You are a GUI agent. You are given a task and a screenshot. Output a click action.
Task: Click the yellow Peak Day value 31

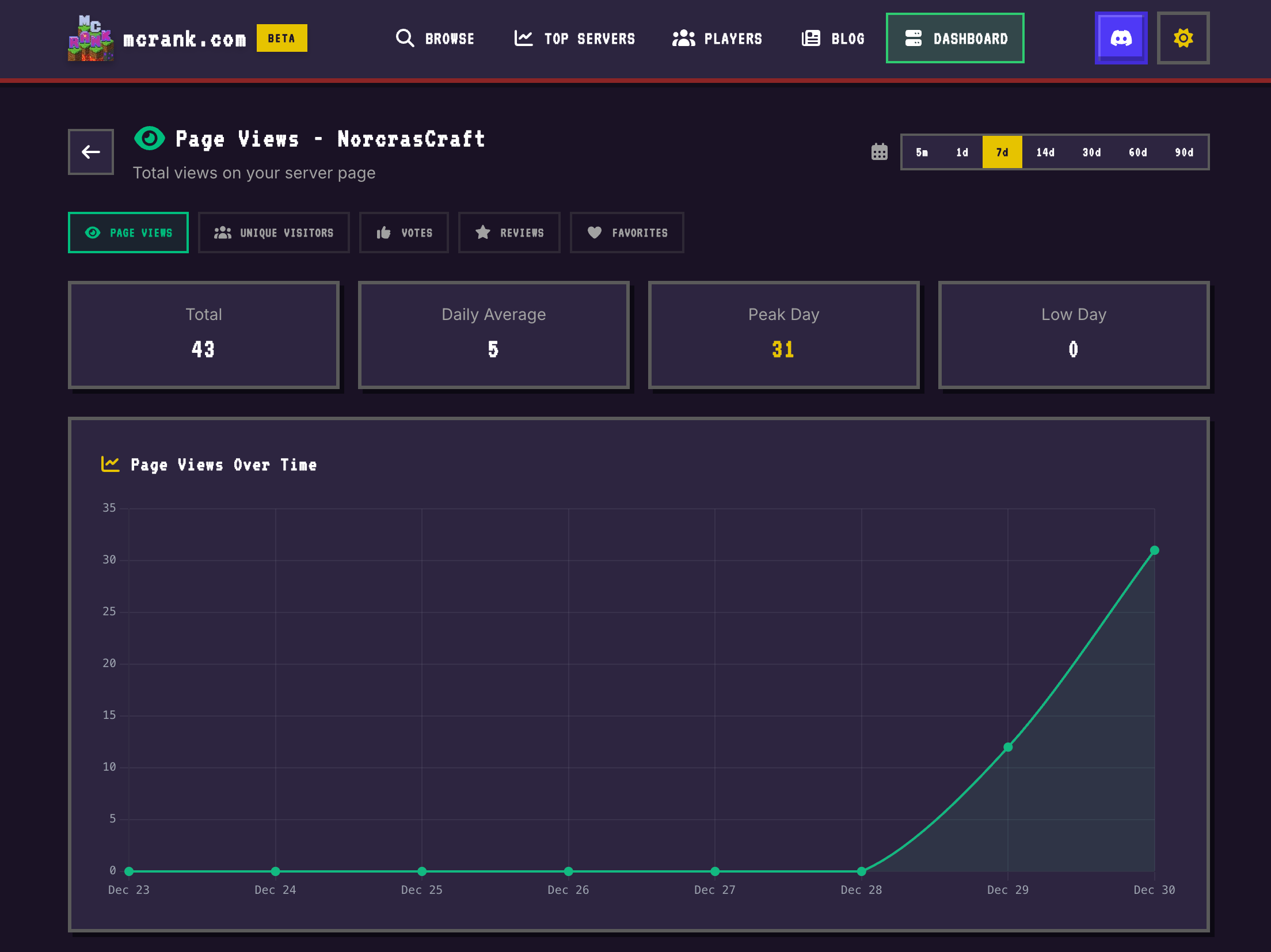tap(784, 349)
